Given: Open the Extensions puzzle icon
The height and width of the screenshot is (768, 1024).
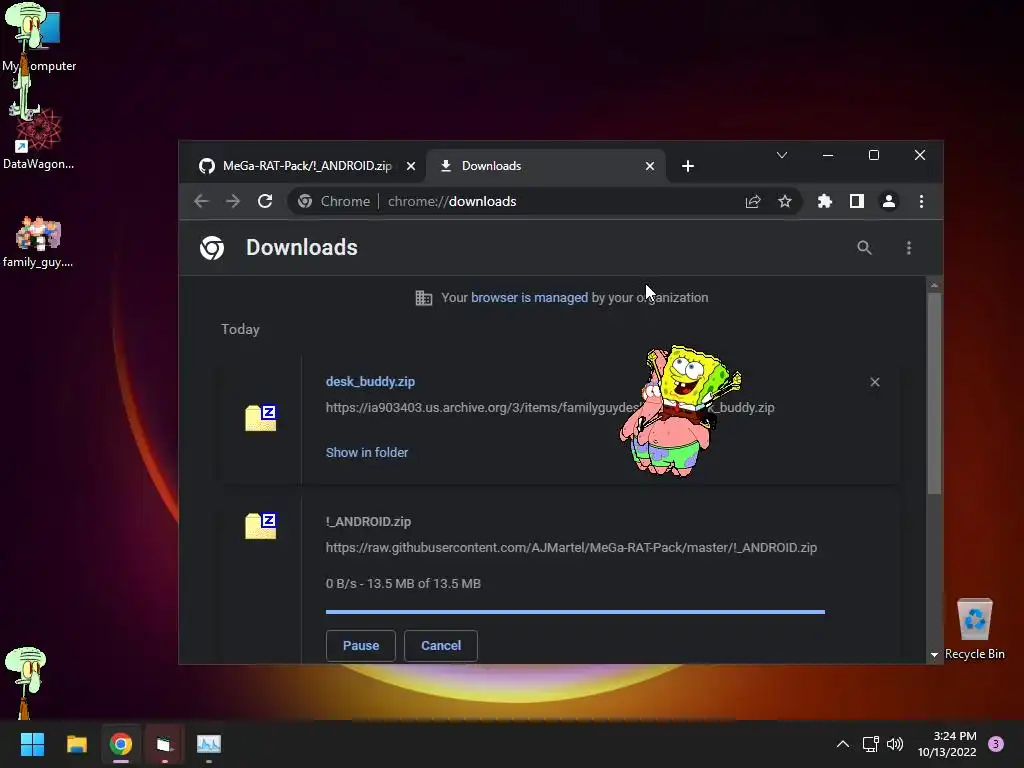Looking at the screenshot, I should pyautogui.click(x=825, y=201).
